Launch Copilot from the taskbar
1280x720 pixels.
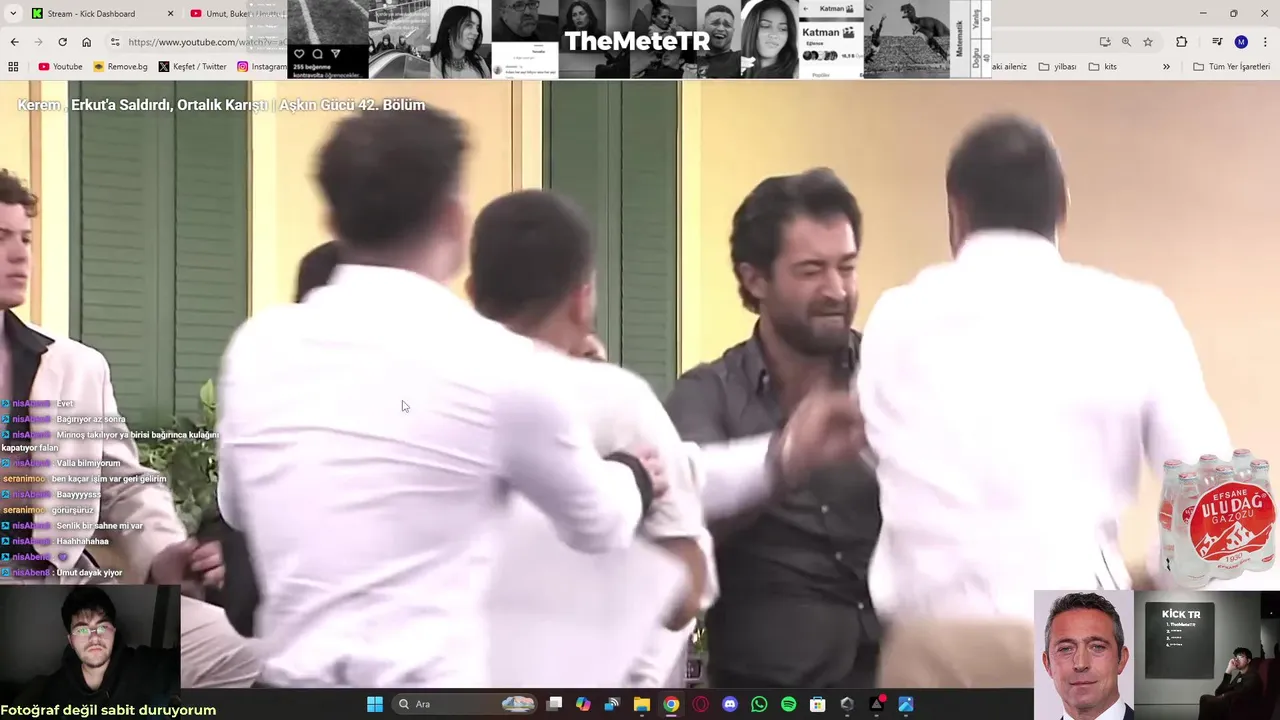583,704
